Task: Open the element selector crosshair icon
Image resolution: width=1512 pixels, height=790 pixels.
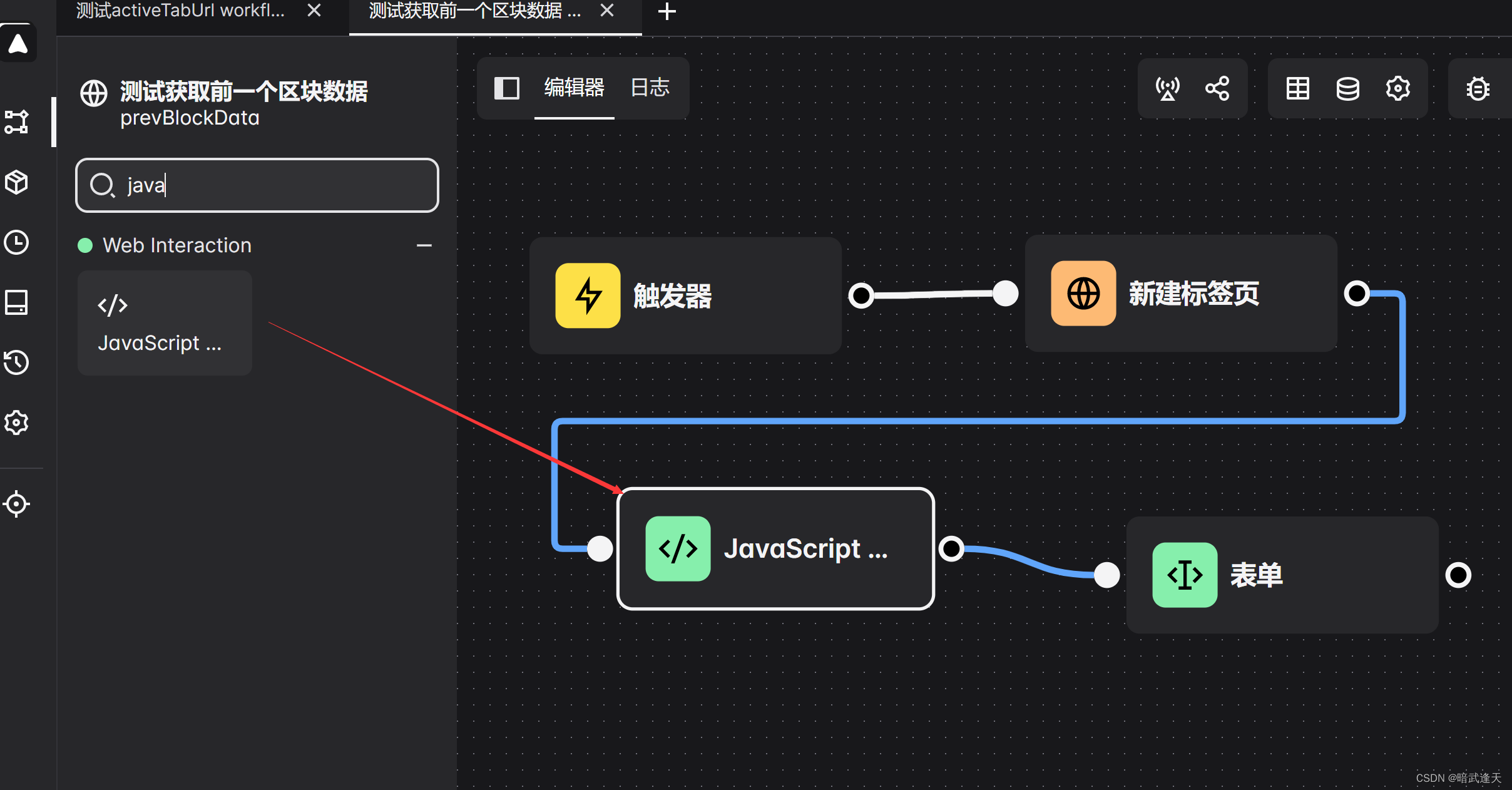Action: pos(16,504)
